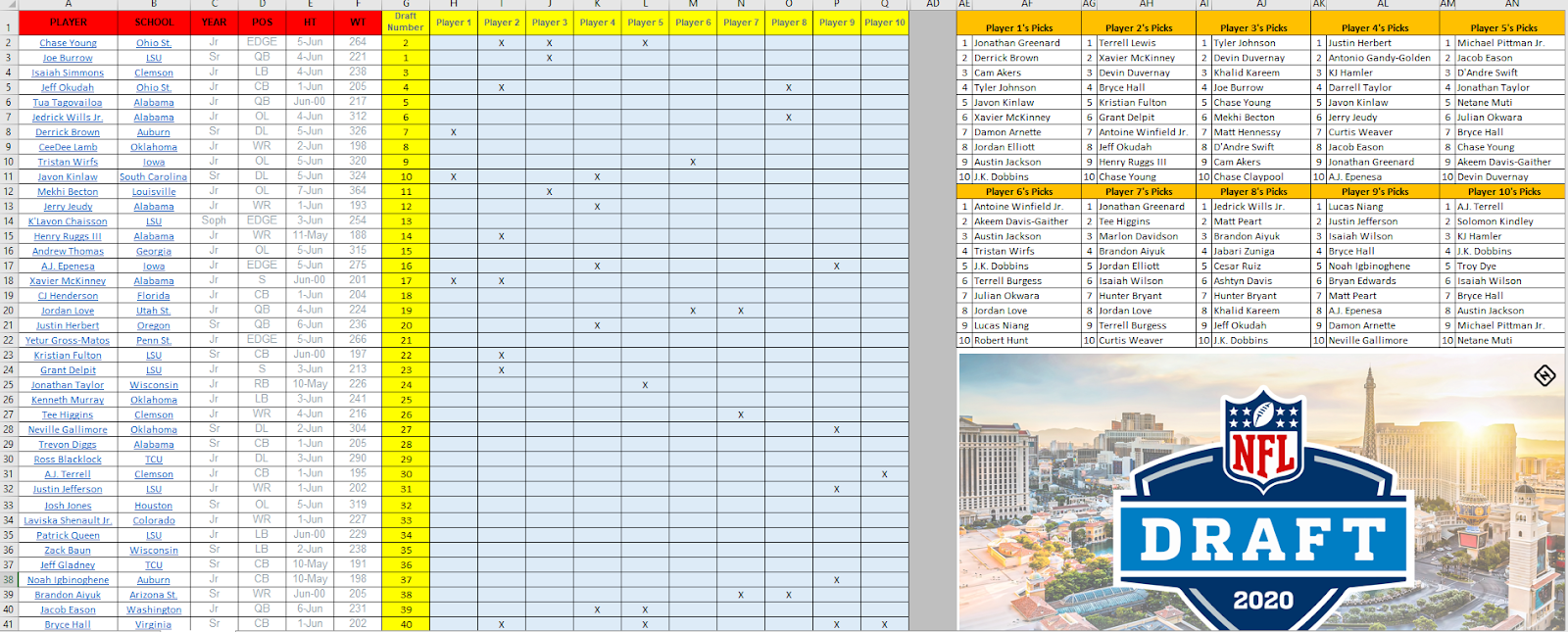Open Tua Tagovailoa player link

click(68, 102)
